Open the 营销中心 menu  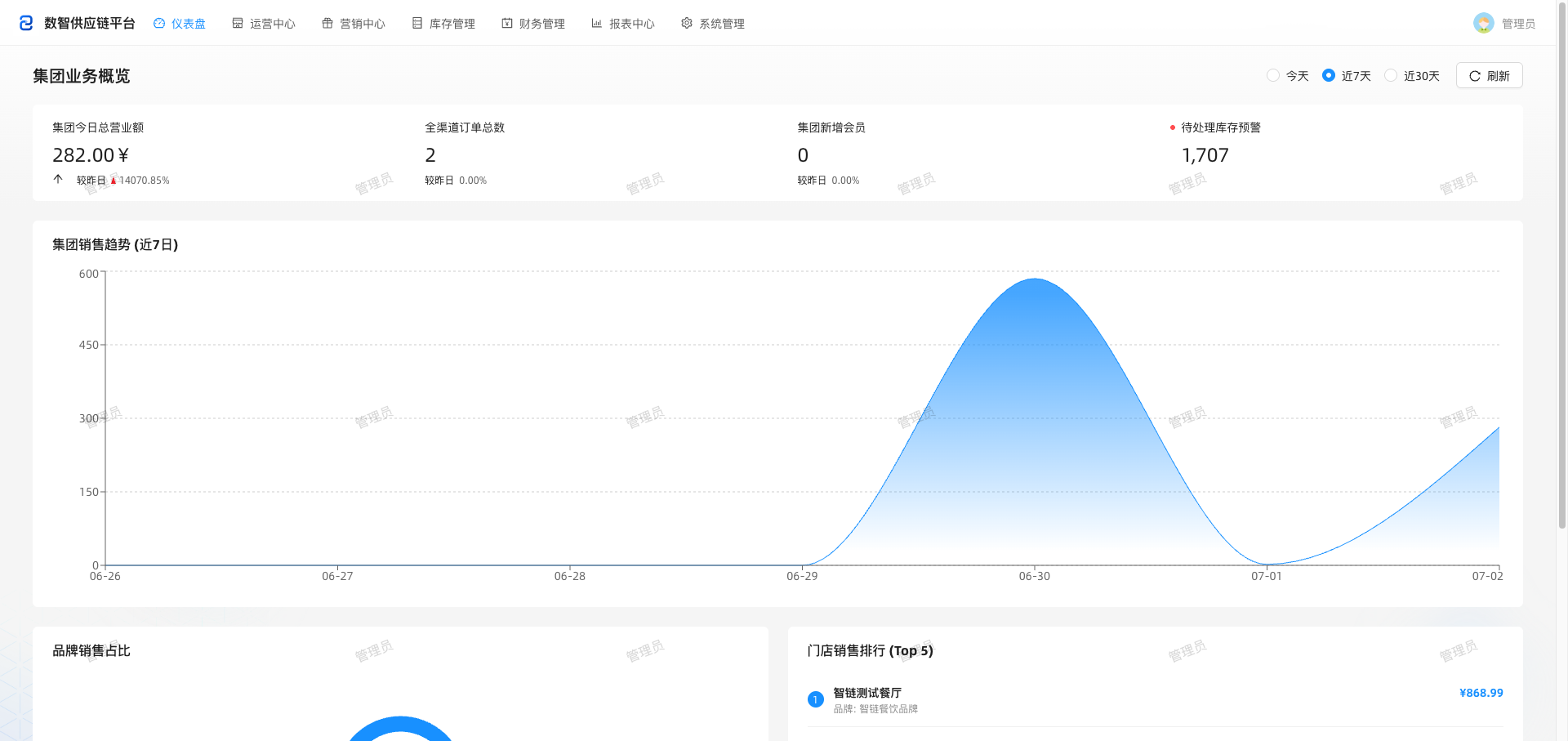(x=354, y=24)
